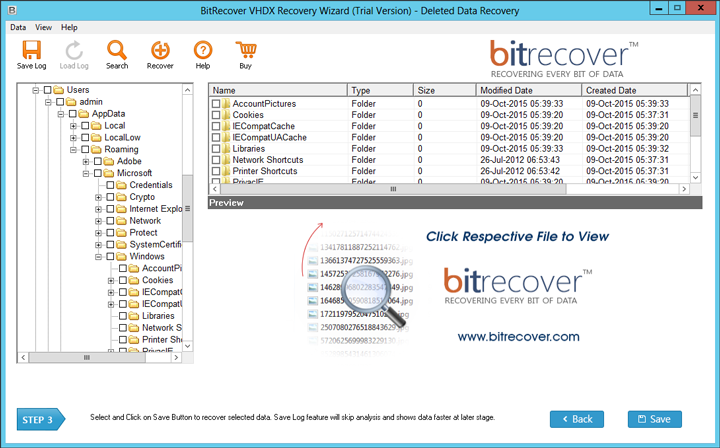Tick the Network Shortcuts checkbox in list
The width and height of the screenshot is (720, 448).
(x=216, y=160)
